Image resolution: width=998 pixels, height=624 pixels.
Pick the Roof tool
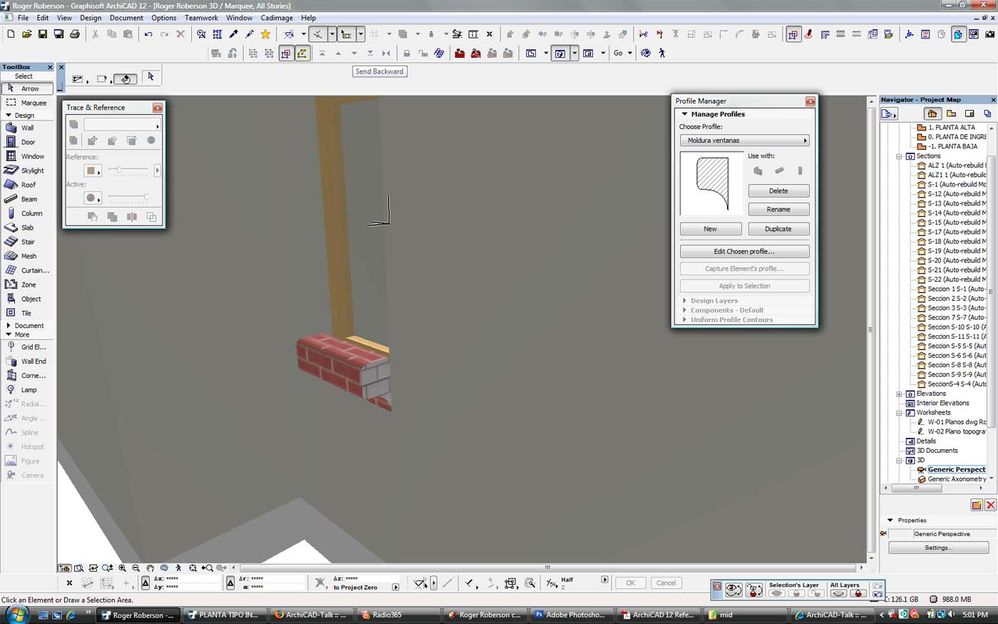[x=27, y=185]
